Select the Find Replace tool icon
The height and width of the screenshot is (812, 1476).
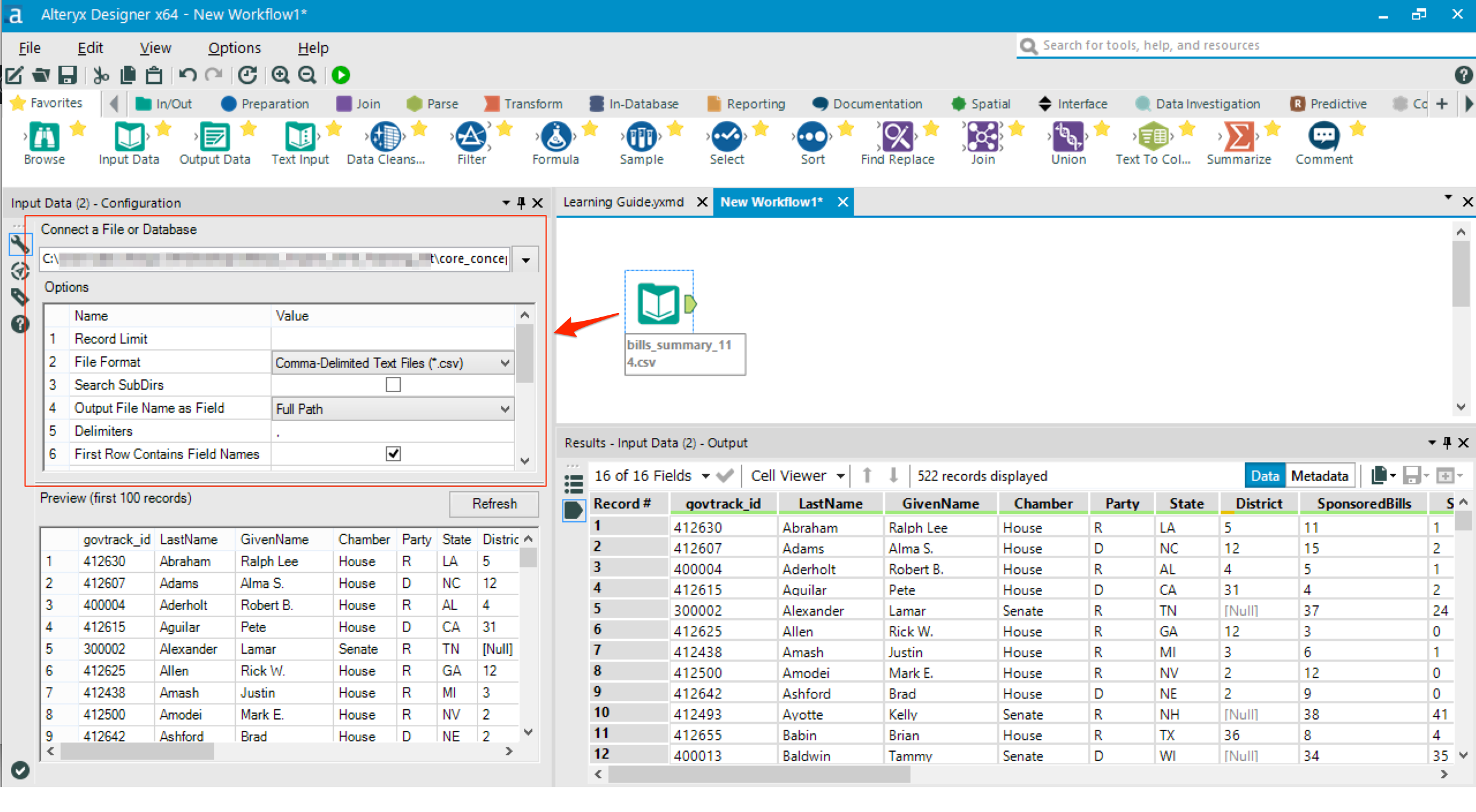pyautogui.click(x=898, y=137)
